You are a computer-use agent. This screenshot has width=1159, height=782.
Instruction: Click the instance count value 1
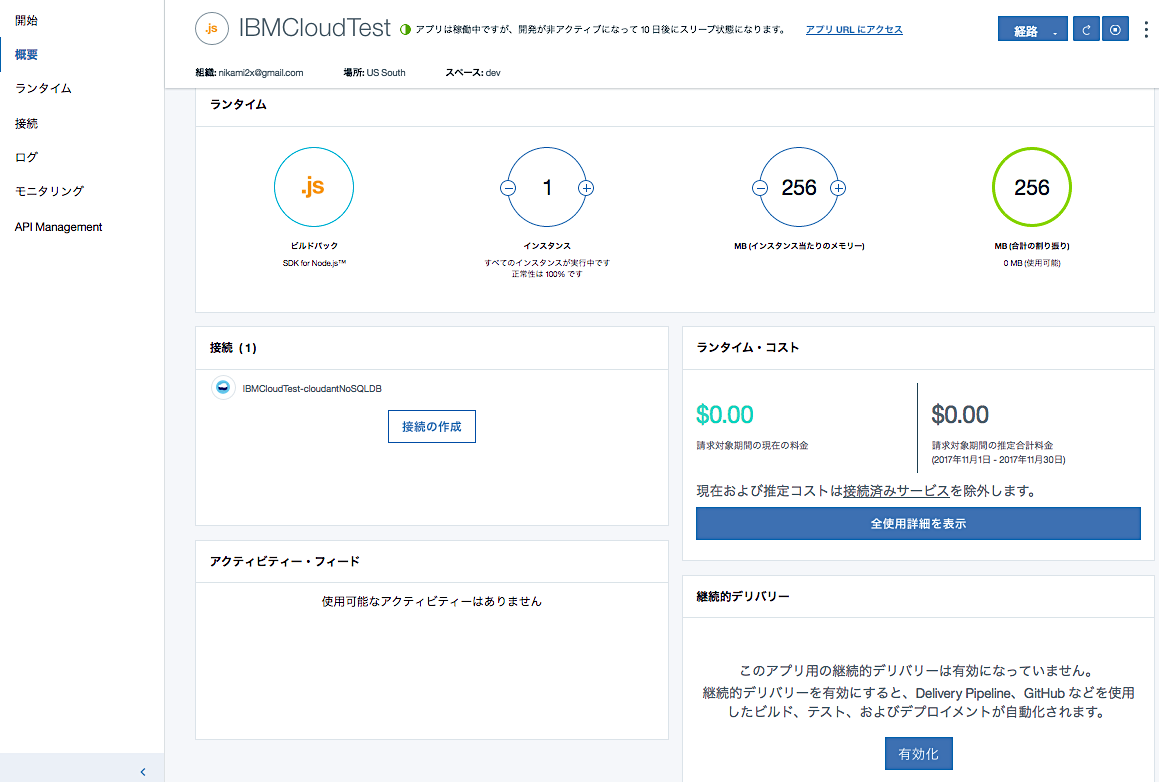tap(547, 188)
